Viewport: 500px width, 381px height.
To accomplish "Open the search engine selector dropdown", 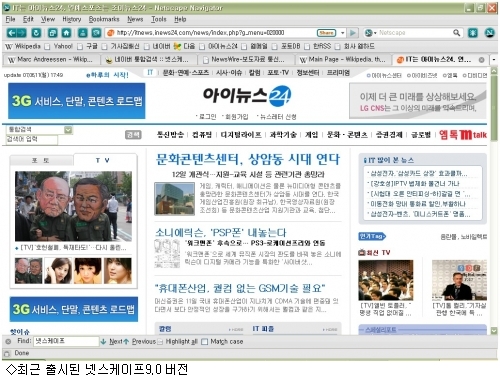I will point(370,33).
